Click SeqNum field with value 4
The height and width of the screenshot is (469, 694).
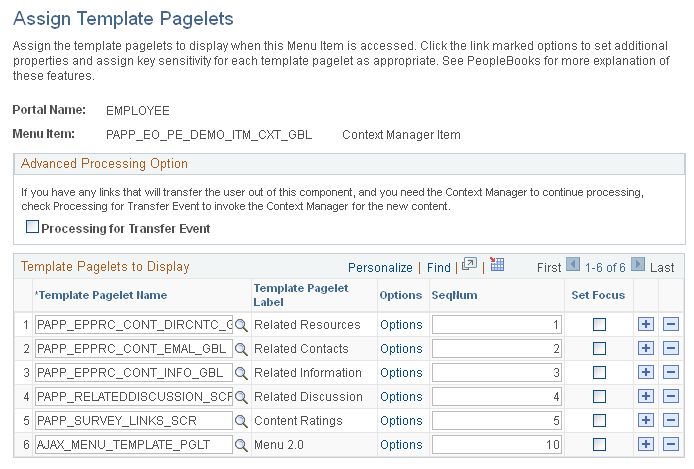click(497, 396)
